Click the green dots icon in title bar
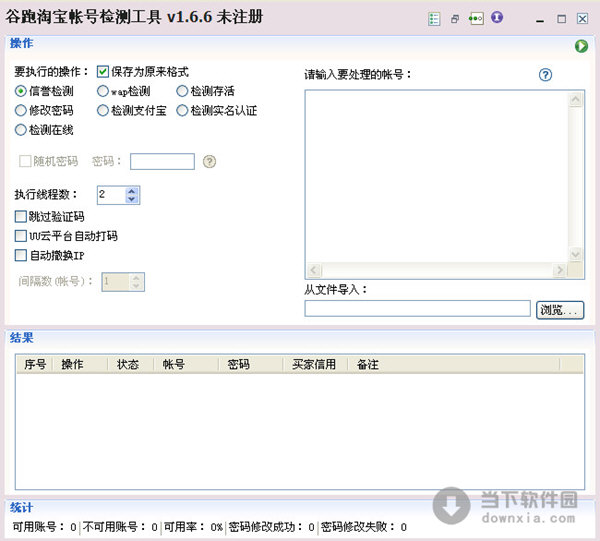The height and width of the screenshot is (541, 600). point(476,18)
